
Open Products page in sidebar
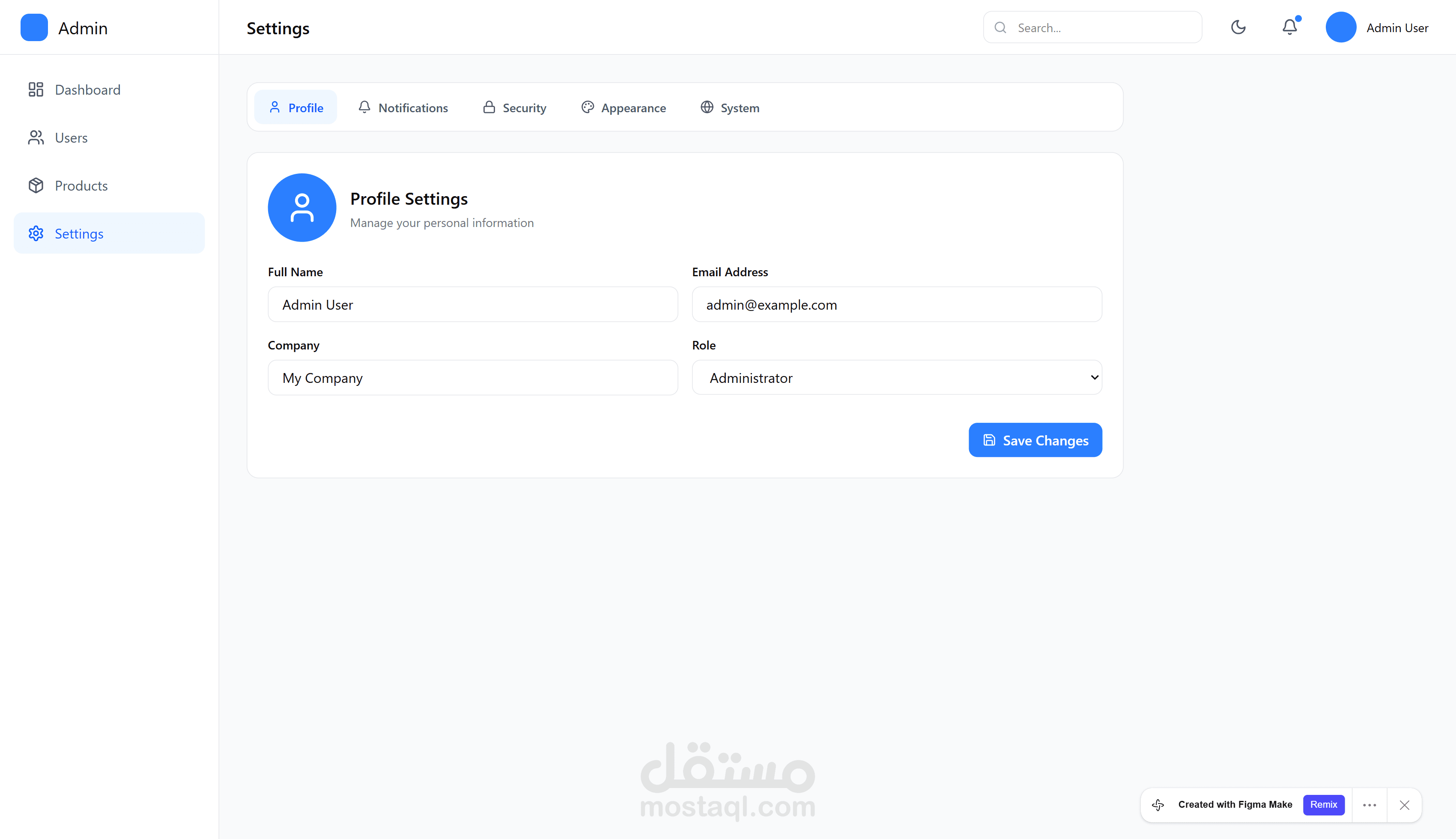81,185
